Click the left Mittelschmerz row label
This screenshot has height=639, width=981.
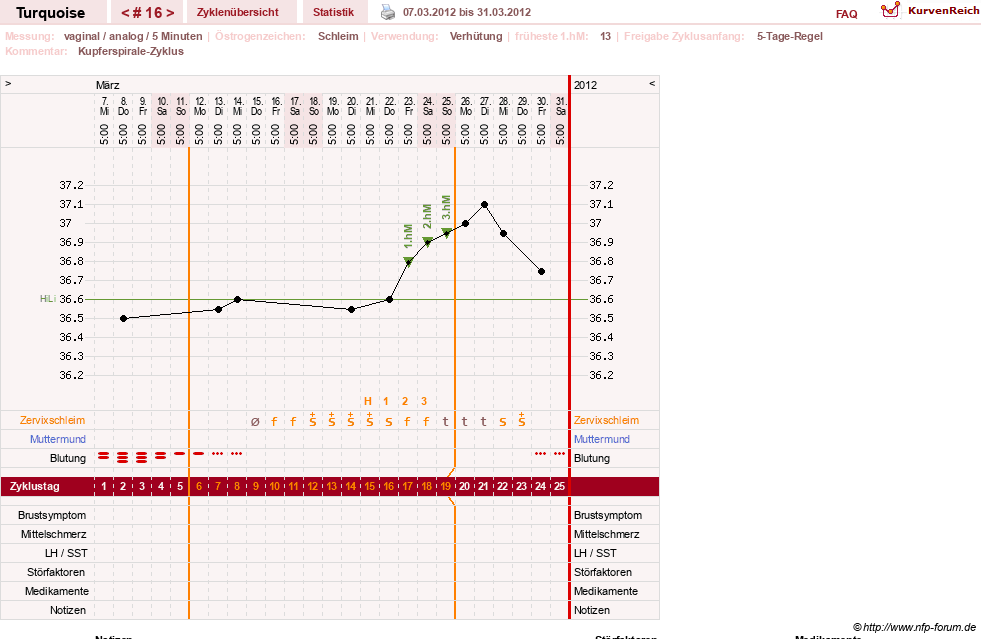53,534
